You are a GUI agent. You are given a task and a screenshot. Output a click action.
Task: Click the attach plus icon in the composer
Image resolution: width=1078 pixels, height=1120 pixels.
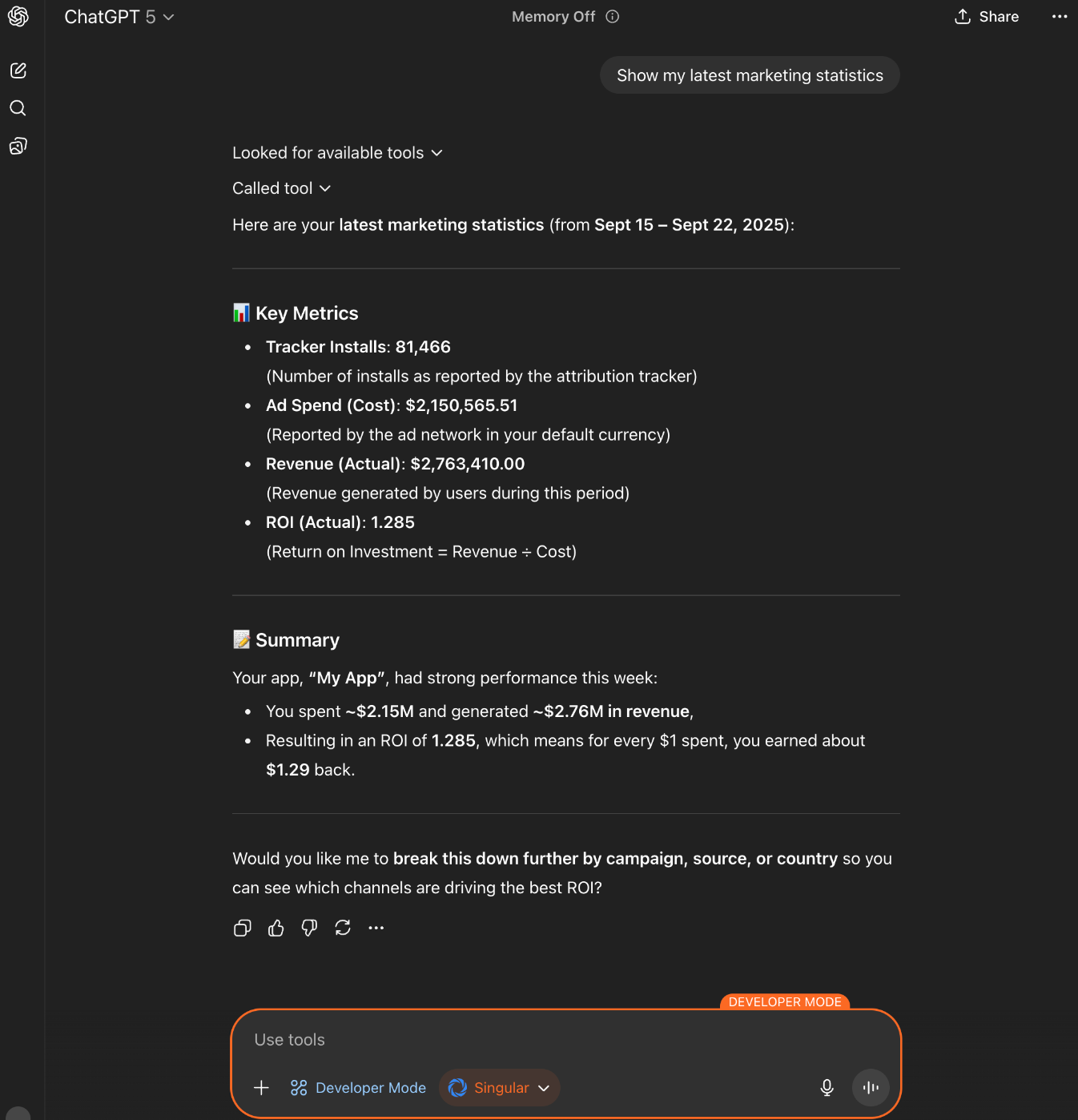[x=261, y=1088]
